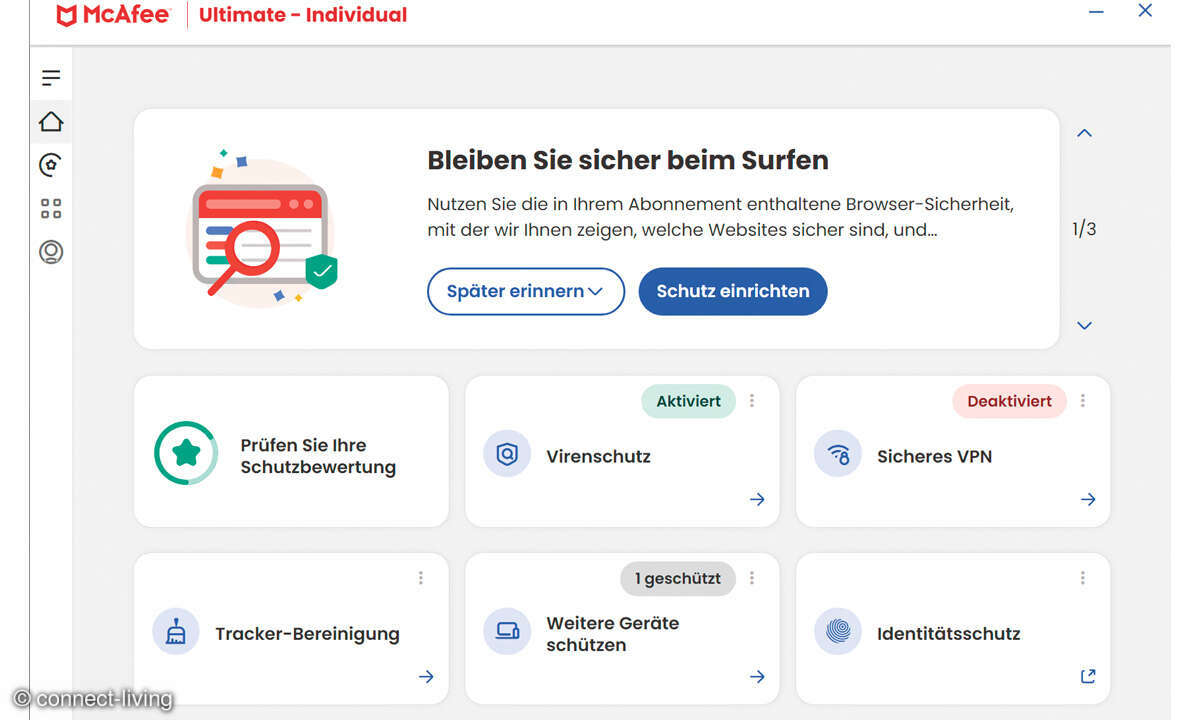Select the Sicheres VPN label
Screen dimensions: 1200x720
tap(934, 456)
